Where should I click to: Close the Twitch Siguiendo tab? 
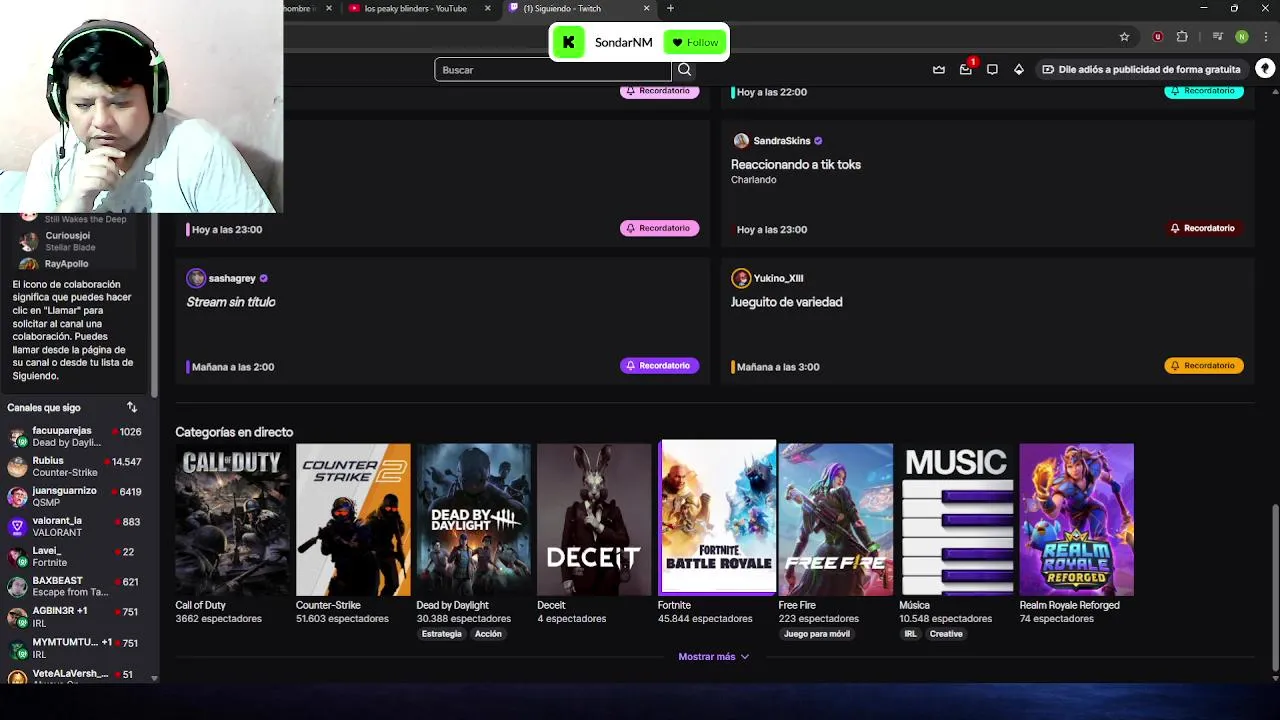click(646, 8)
